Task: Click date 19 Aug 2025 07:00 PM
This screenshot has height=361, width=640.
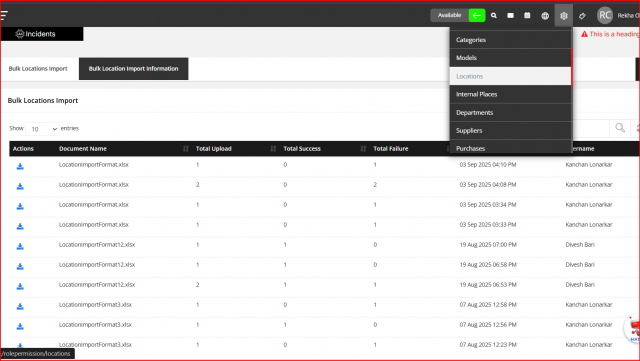Action: pyautogui.click(x=488, y=245)
